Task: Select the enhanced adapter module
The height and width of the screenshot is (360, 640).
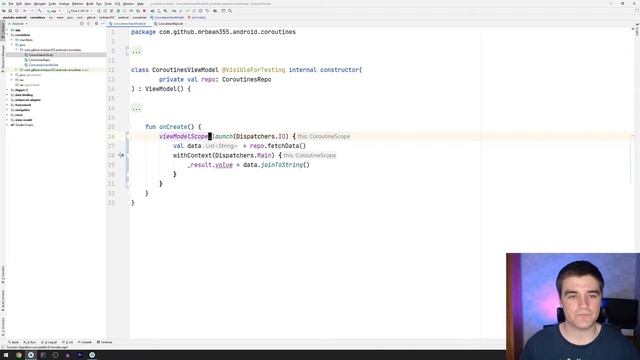Action: pyautogui.click(x=28, y=100)
